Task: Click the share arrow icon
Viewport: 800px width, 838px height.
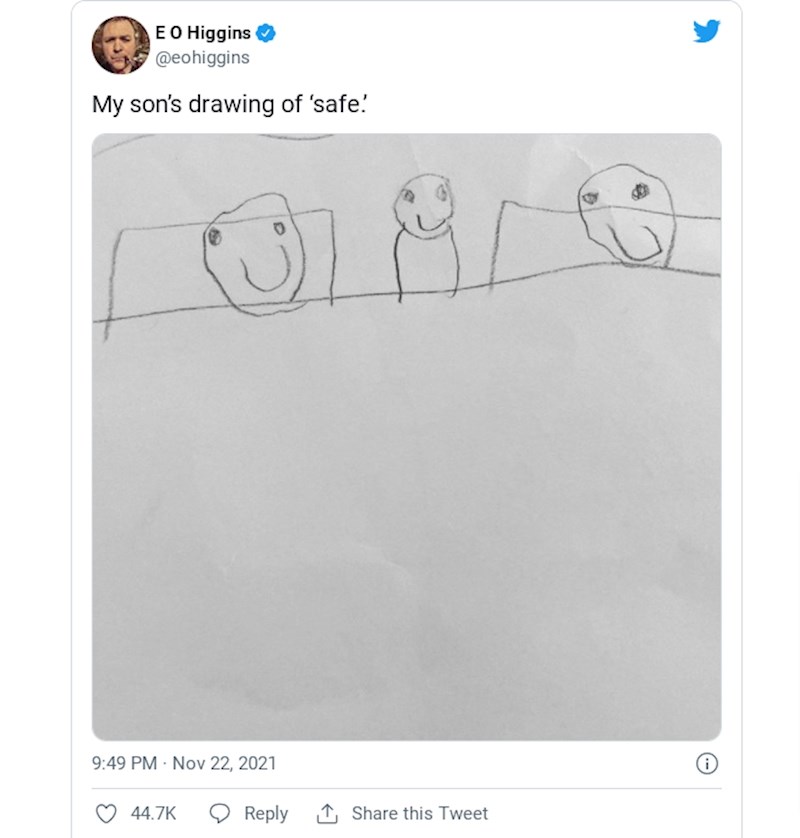Action: click(327, 813)
